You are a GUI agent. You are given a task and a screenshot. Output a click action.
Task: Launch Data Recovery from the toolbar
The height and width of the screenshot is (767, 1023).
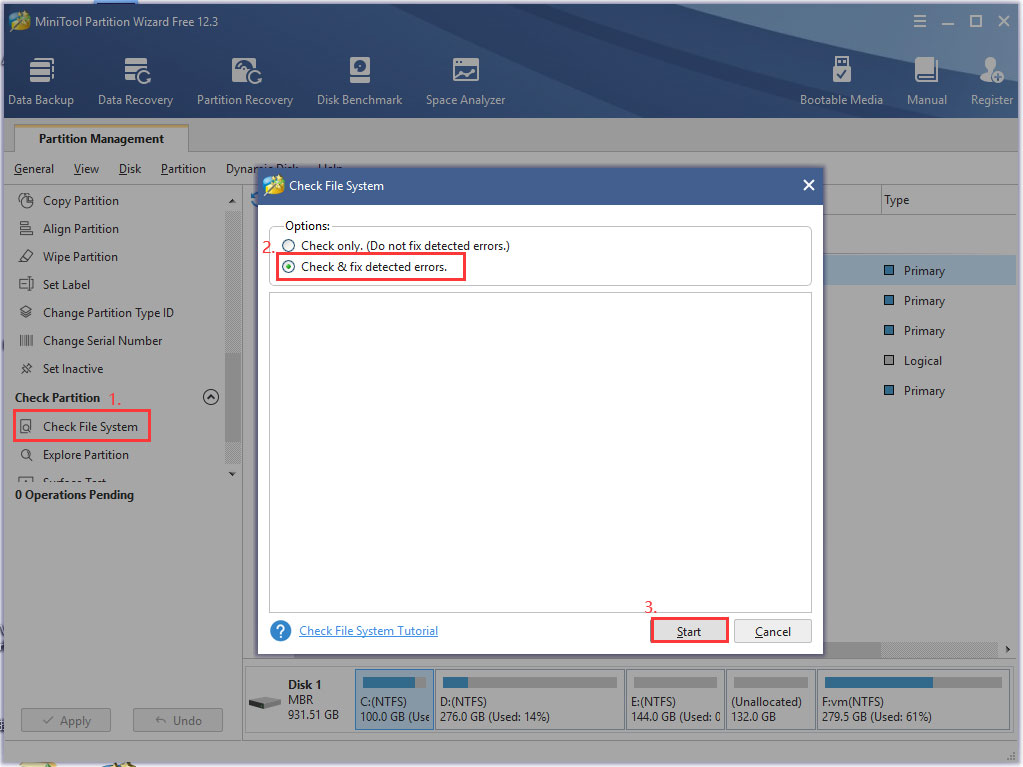point(136,82)
